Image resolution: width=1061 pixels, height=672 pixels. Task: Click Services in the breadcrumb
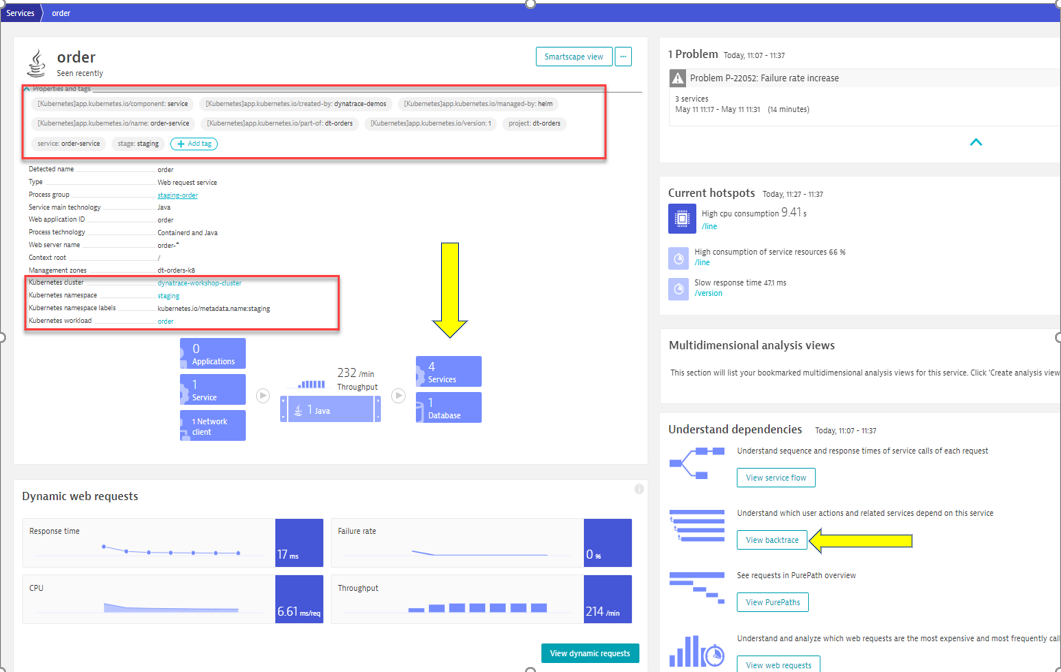coord(20,13)
